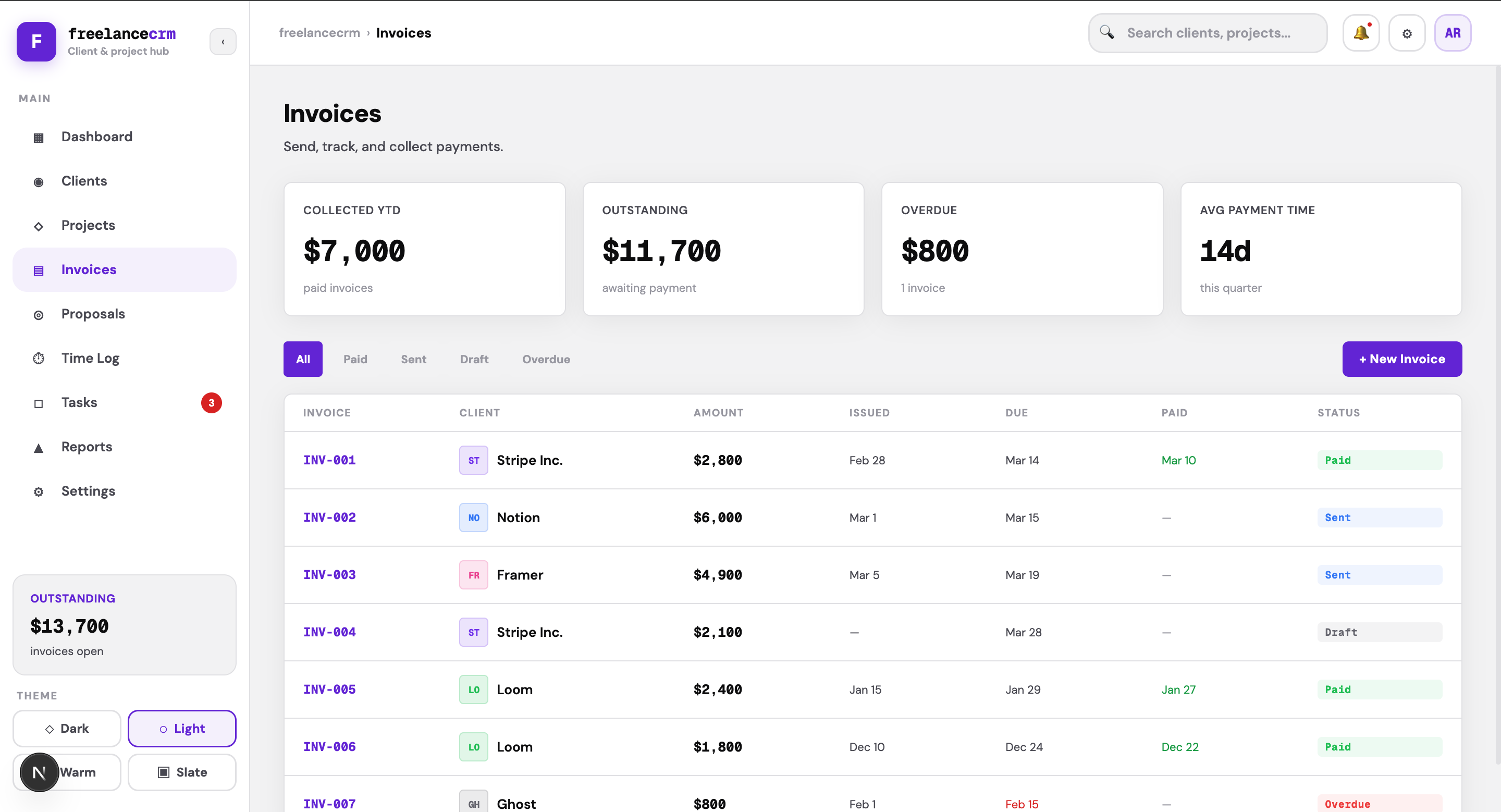Open the notification bell
Image resolution: width=1501 pixels, height=812 pixels.
coord(1361,33)
